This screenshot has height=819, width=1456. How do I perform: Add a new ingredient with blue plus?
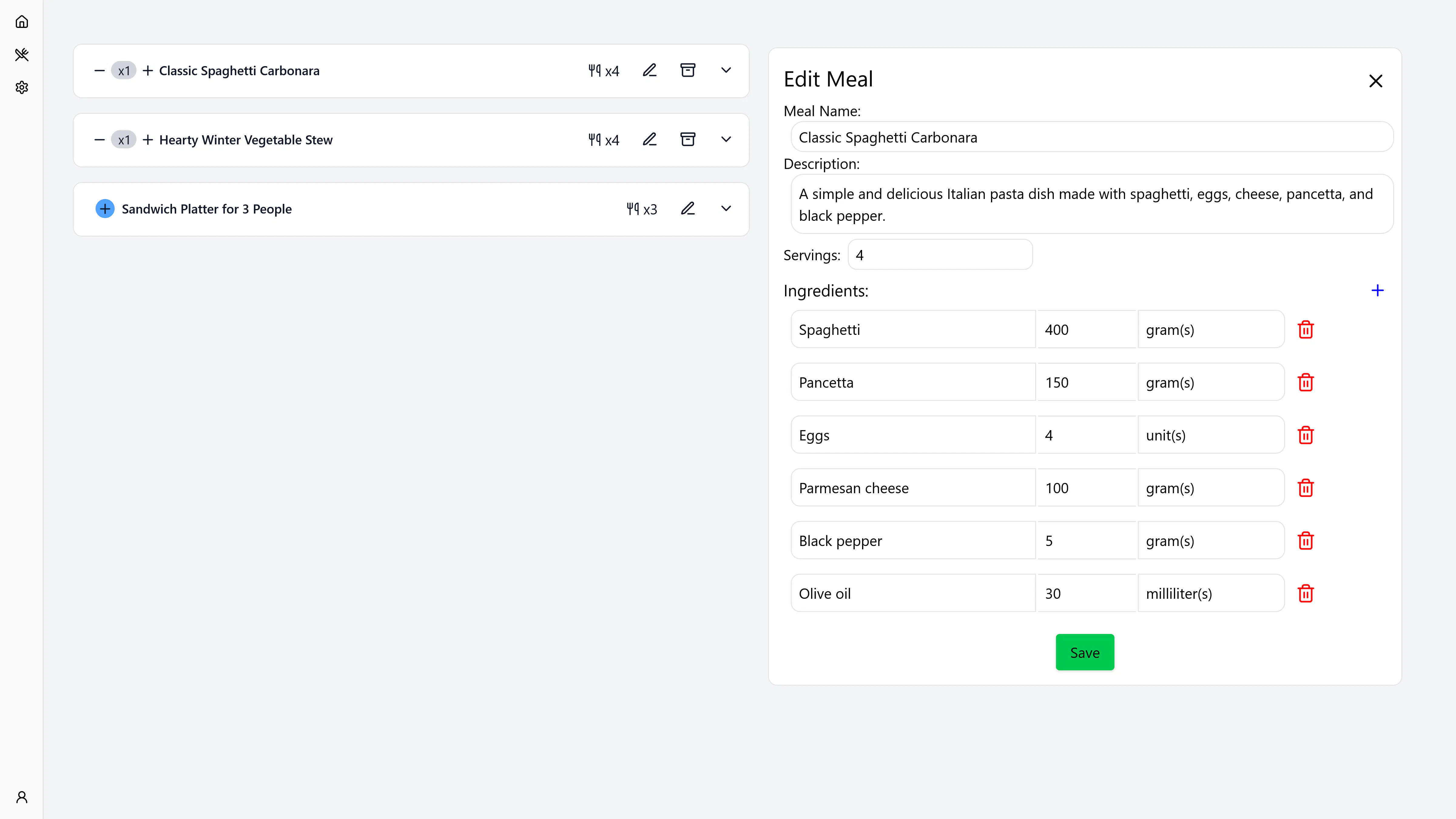1377,291
